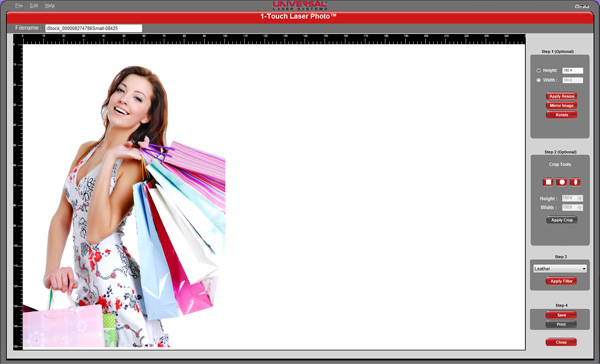The width and height of the screenshot is (600, 364).
Task: Click the Rotate button
Action: coord(561,114)
